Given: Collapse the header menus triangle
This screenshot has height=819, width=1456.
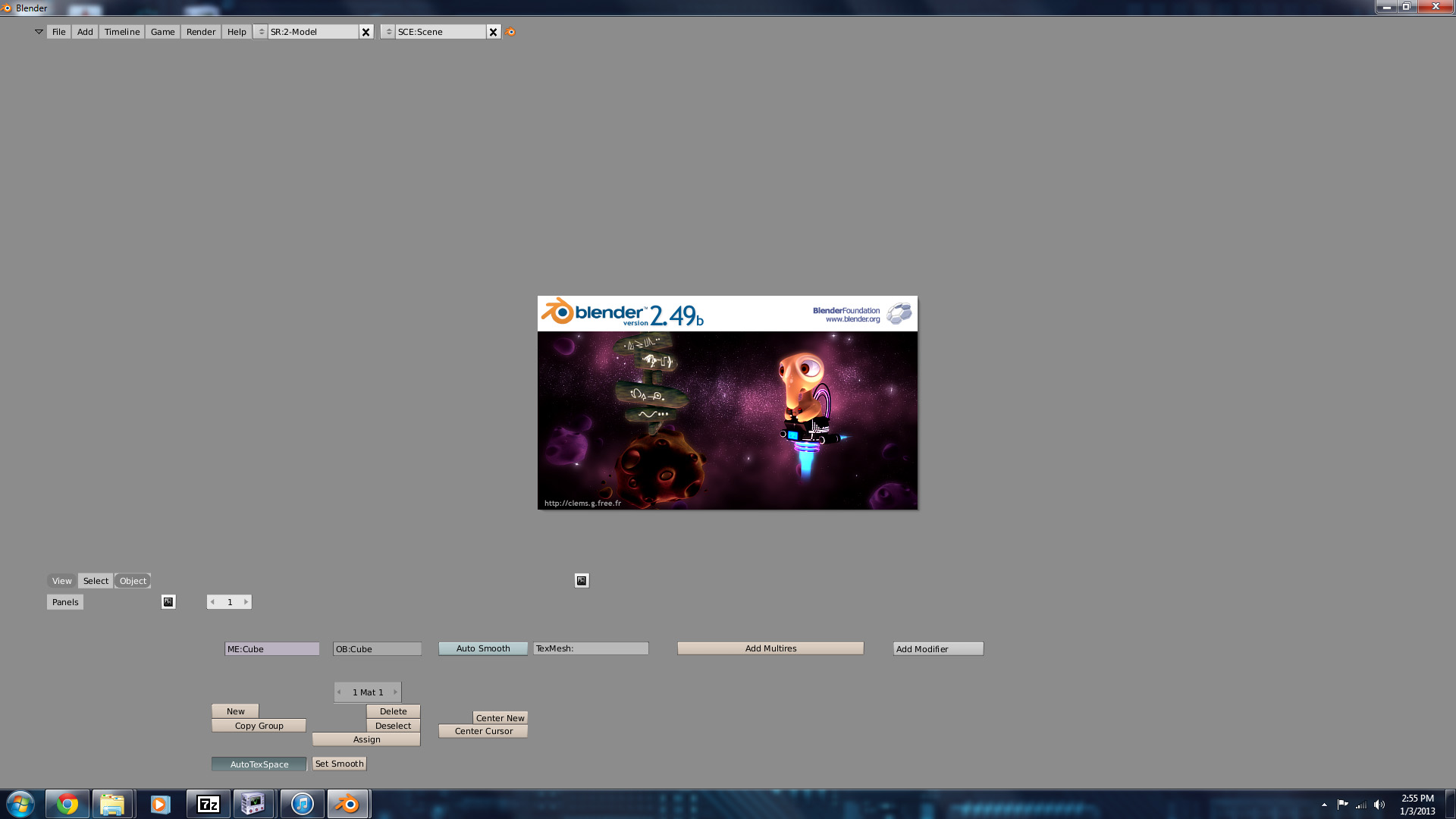Looking at the screenshot, I should click(39, 32).
